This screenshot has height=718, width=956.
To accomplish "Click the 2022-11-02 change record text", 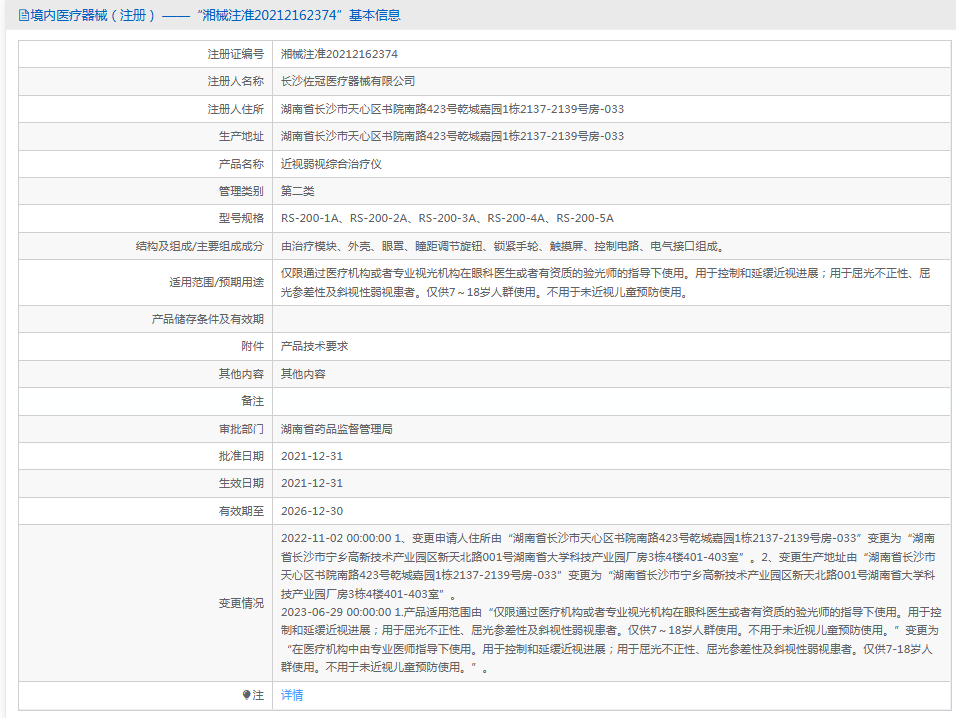I will pos(608,566).
